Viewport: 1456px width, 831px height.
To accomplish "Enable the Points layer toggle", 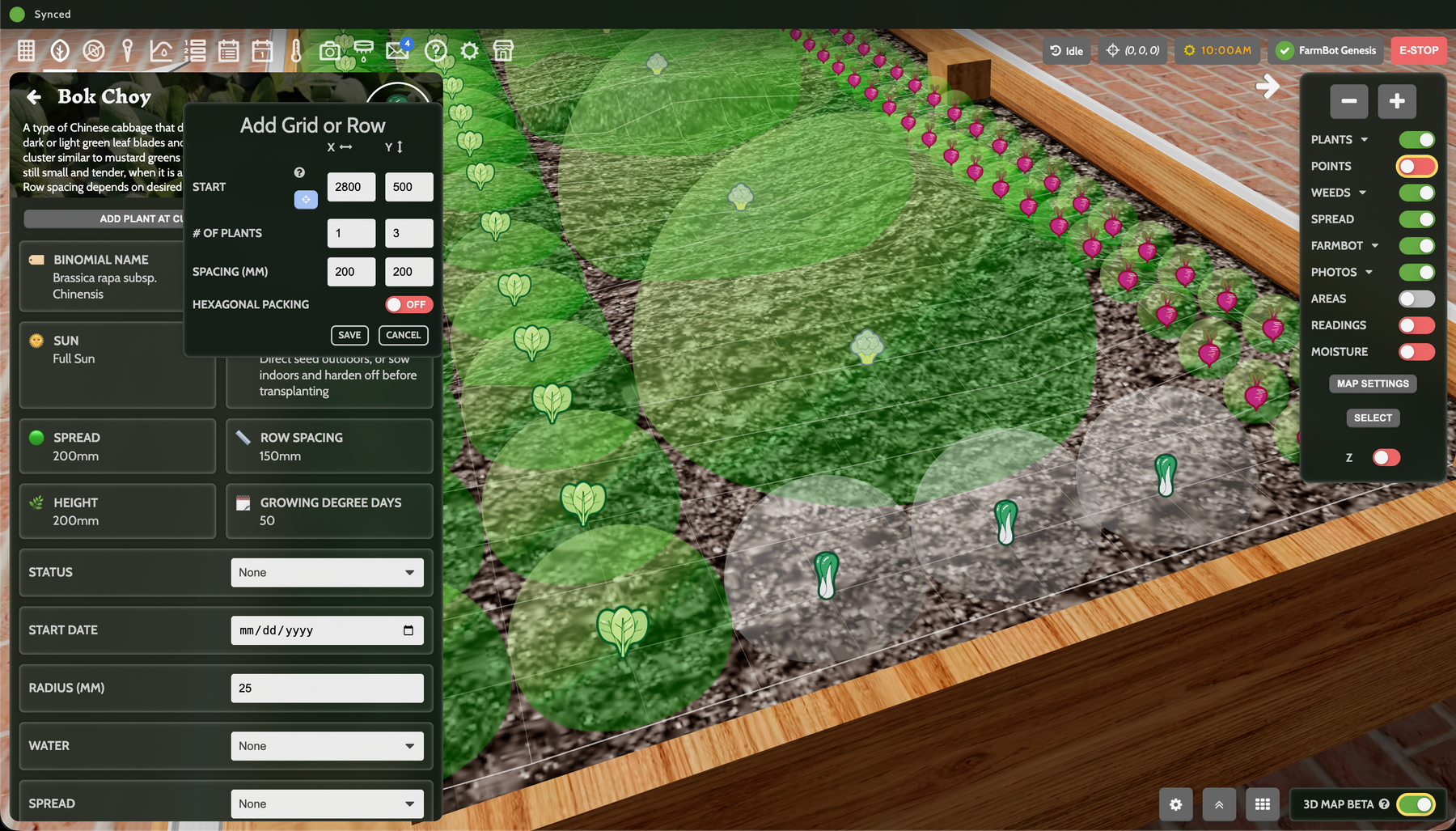I will [1416, 166].
